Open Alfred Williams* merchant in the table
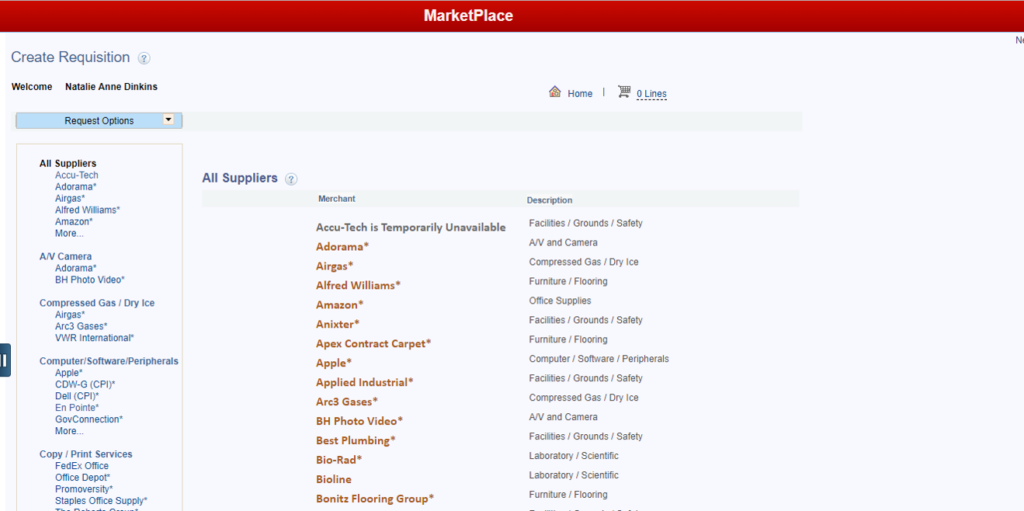1024x511 pixels. 359,286
